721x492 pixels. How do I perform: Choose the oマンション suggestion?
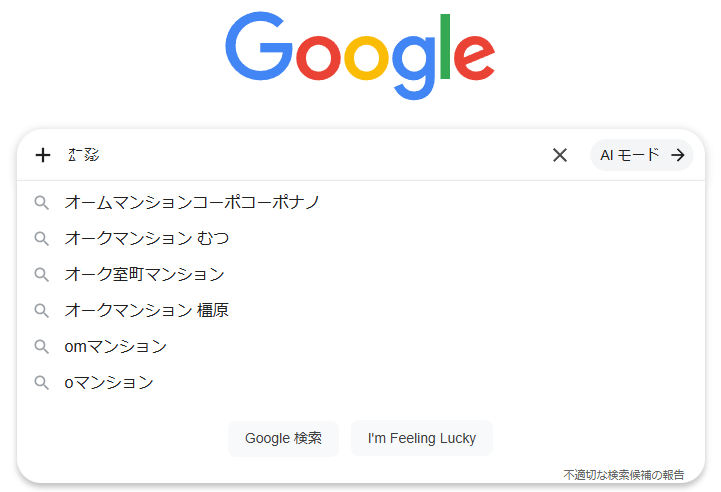109,382
